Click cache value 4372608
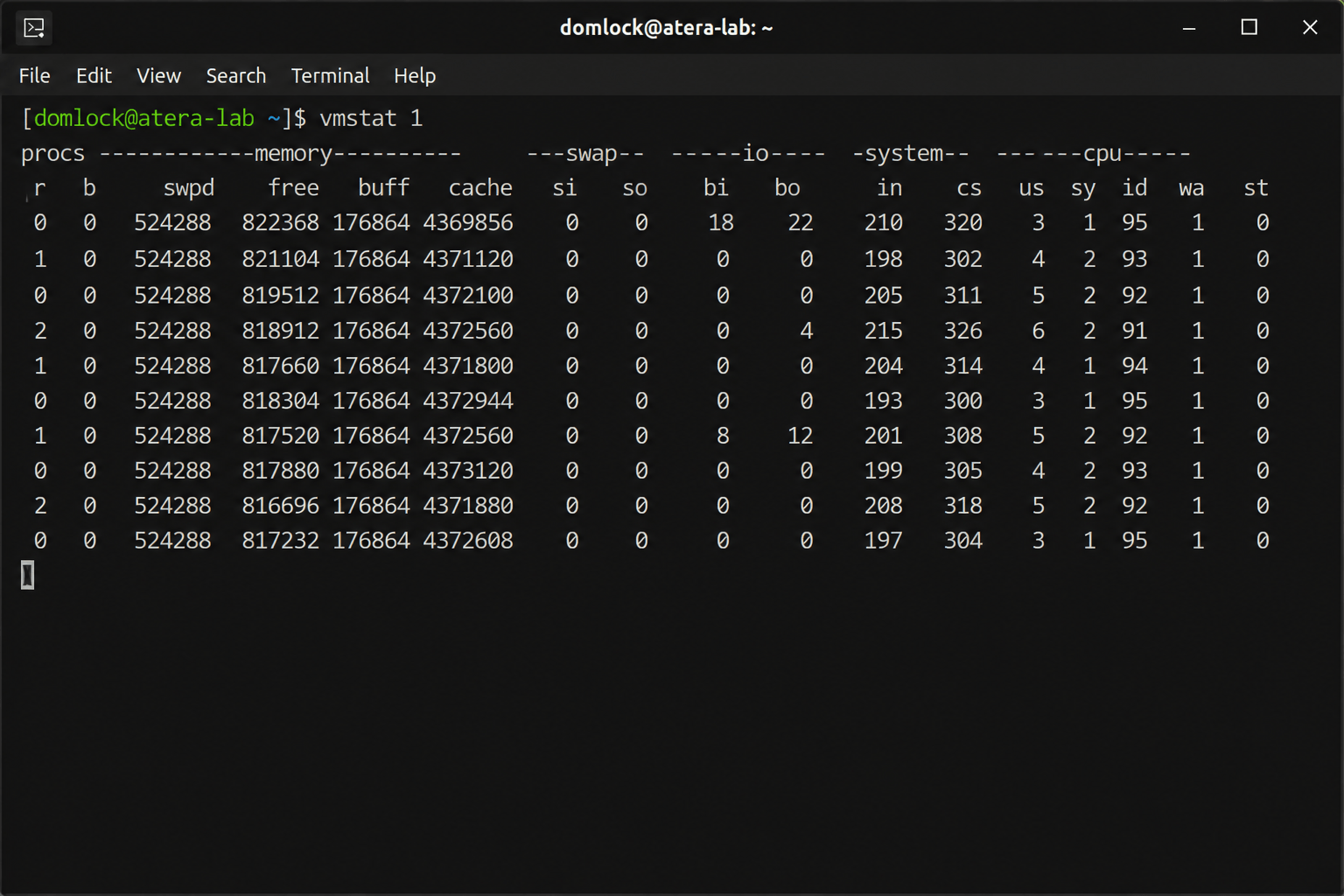 tap(468, 541)
